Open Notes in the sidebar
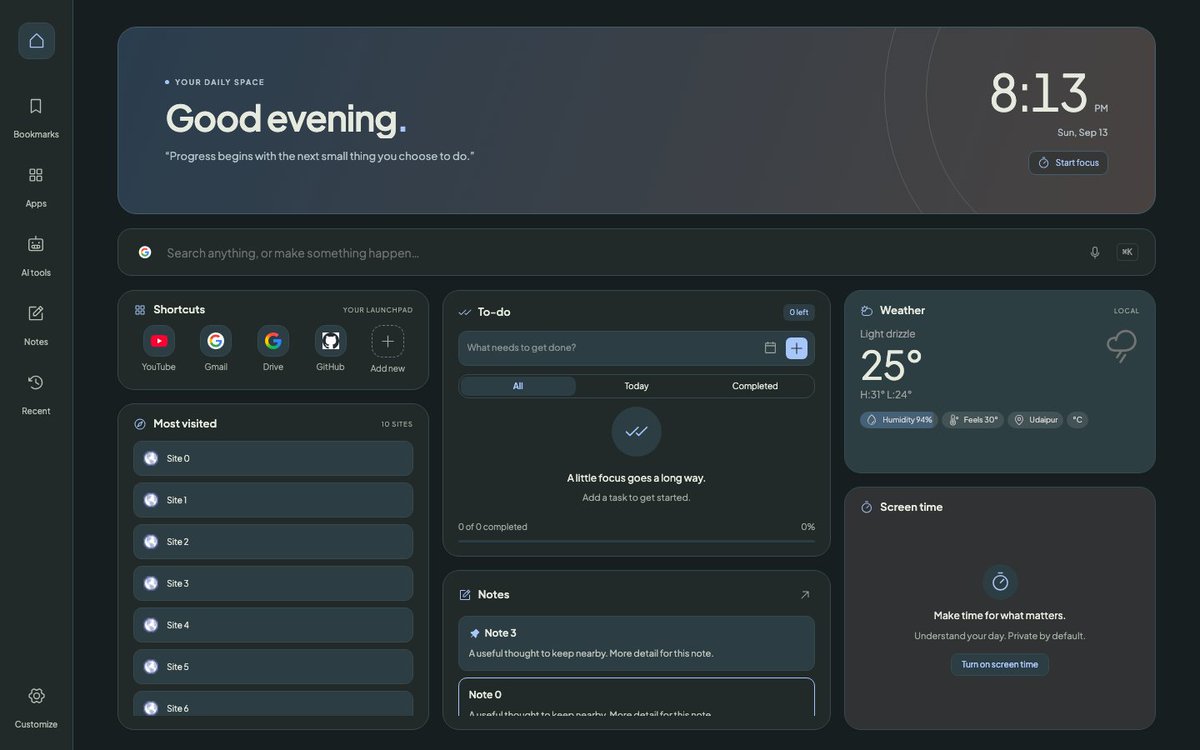Image resolution: width=1200 pixels, height=750 pixels. pyautogui.click(x=36, y=324)
